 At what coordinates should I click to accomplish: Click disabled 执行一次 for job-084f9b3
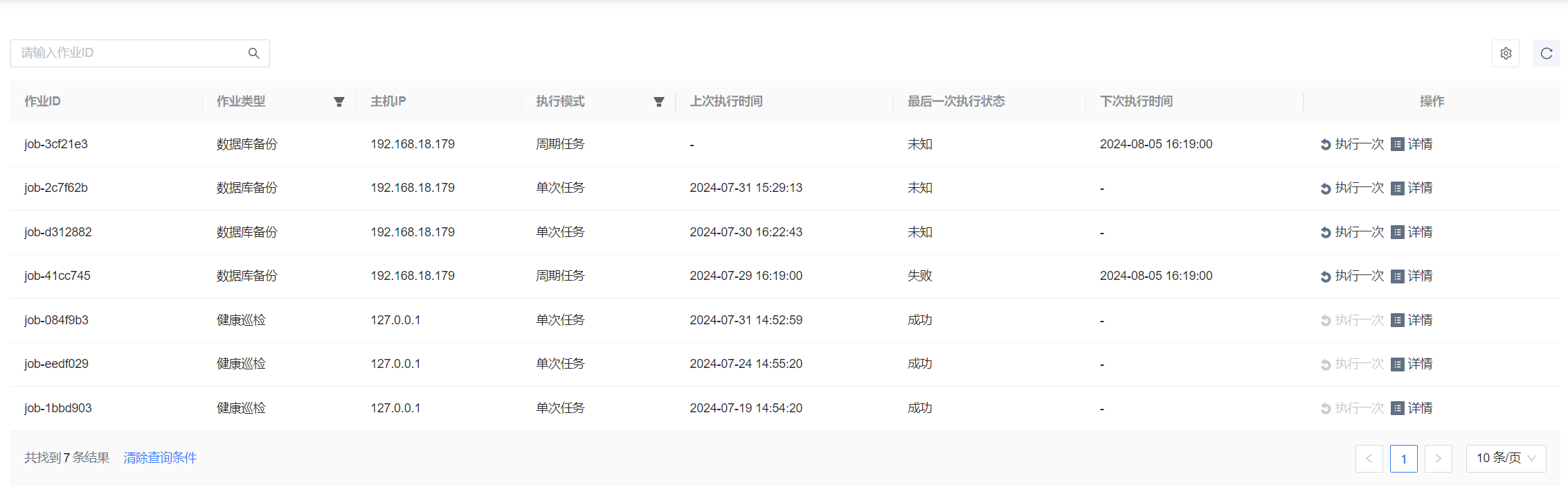click(1352, 320)
